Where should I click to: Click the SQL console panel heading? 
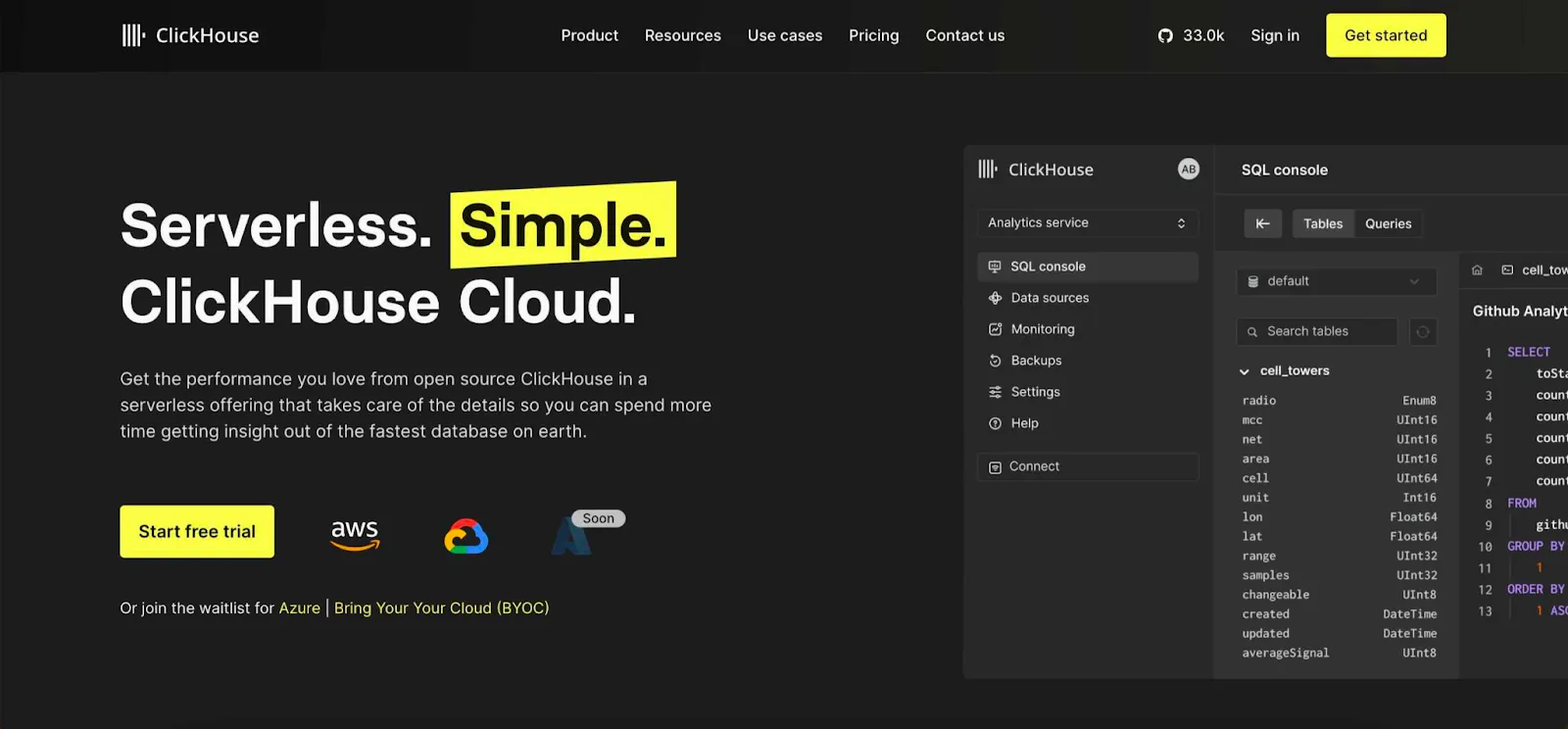(x=1284, y=170)
